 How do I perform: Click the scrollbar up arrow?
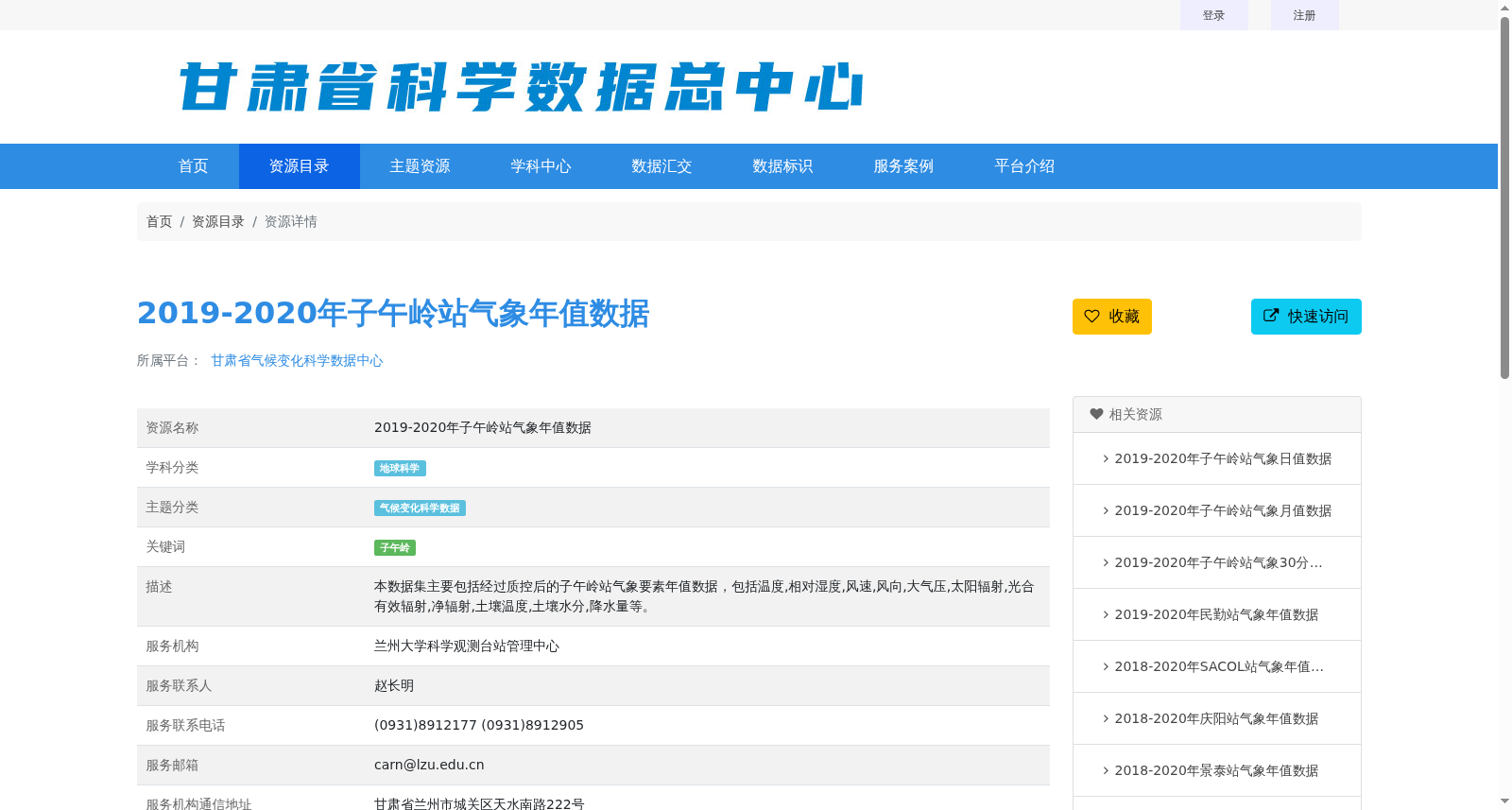(x=1504, y=8)
